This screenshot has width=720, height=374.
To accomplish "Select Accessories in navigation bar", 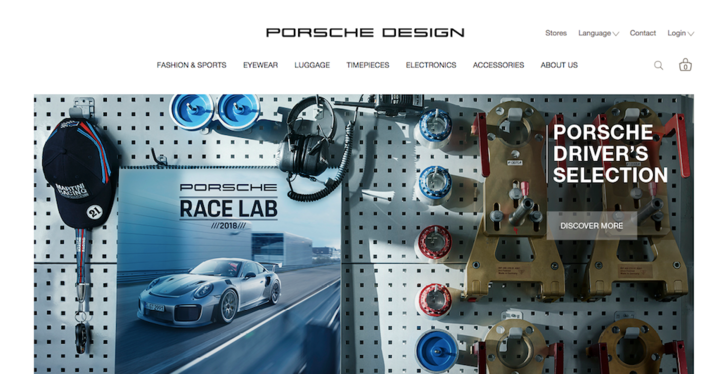I will pyautogui.click(x=498, y=65).
